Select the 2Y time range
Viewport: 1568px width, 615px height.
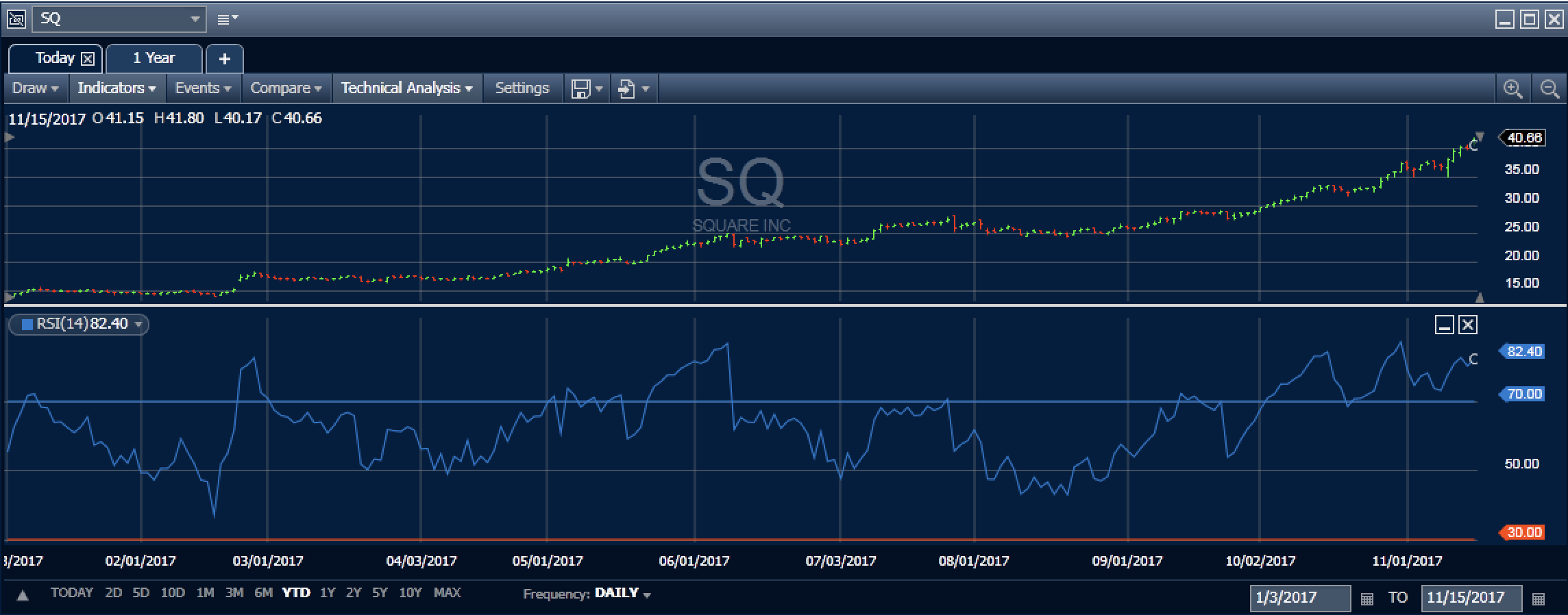[353, 593]
